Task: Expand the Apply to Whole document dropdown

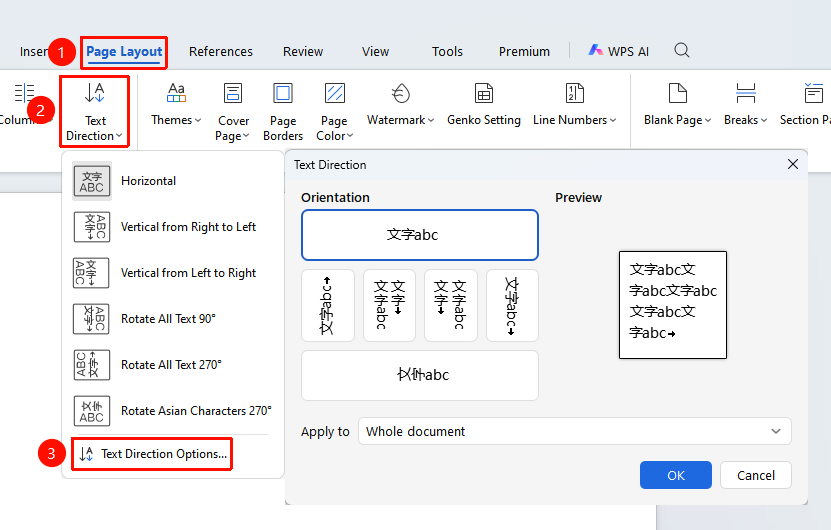Action: coord(574,431)
